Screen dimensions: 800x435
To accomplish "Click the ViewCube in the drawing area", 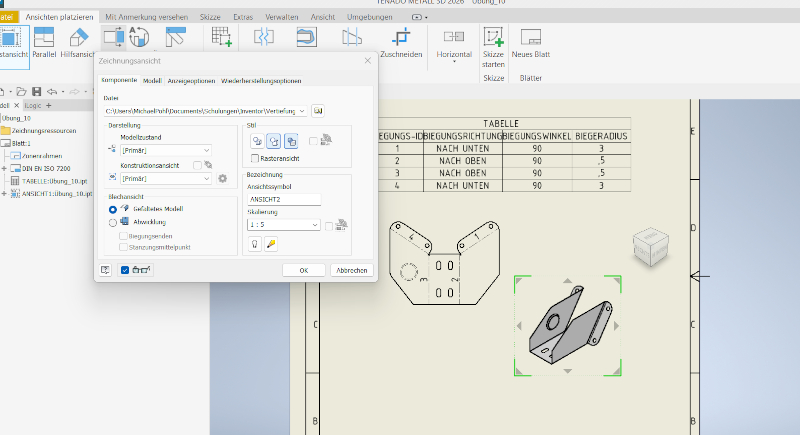I will pyautogui.click(x=649, y=246).
